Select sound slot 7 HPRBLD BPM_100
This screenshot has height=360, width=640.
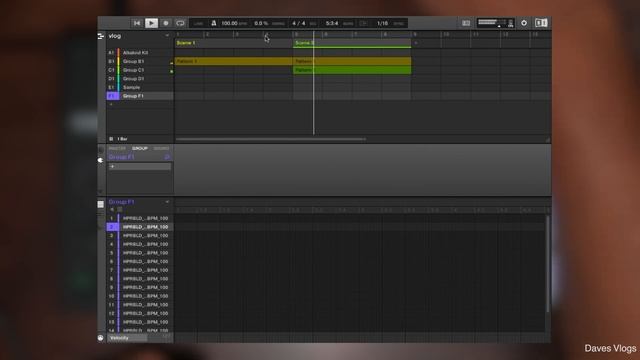(140, 270)
